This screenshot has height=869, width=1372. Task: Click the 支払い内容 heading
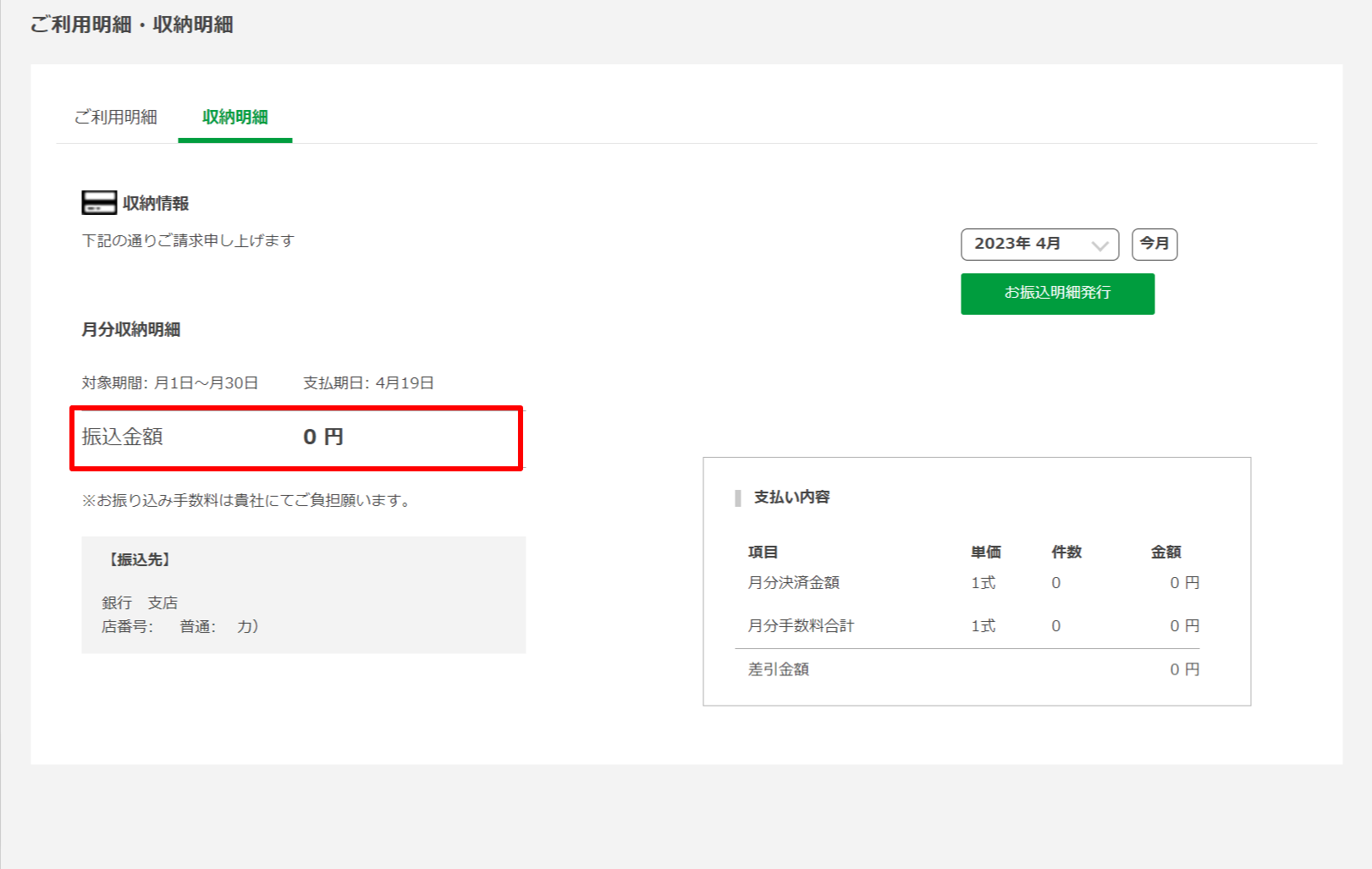tap(792, 497)
